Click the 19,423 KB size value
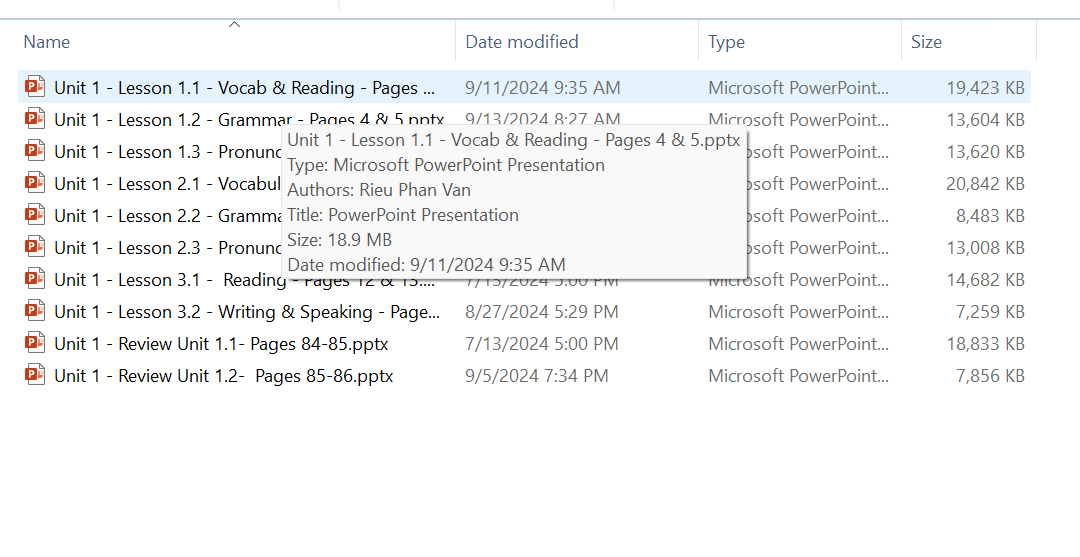1080x557 pixels. click(x=985, y=88)
